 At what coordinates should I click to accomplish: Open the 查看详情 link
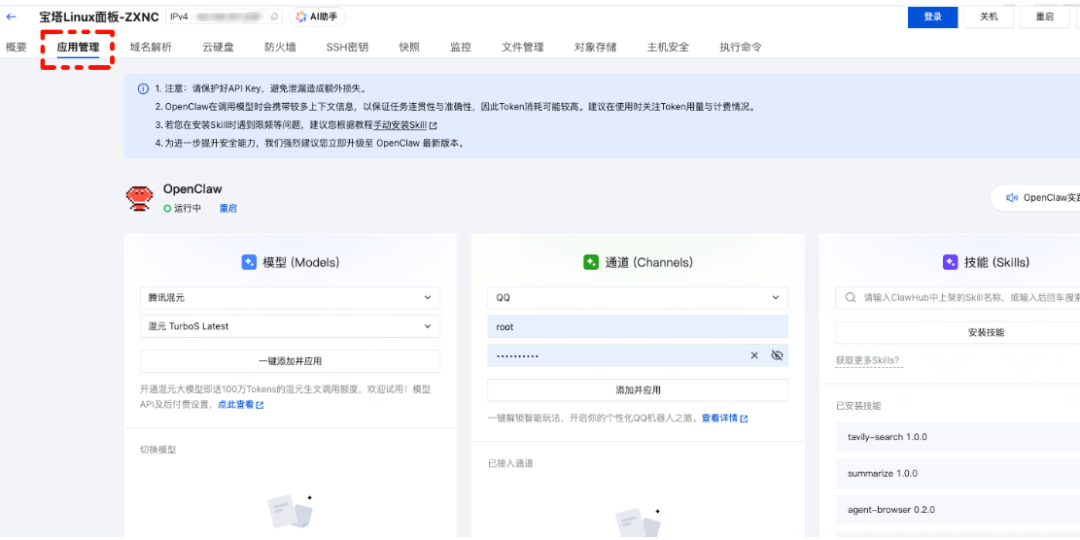[x=720, y=418]
